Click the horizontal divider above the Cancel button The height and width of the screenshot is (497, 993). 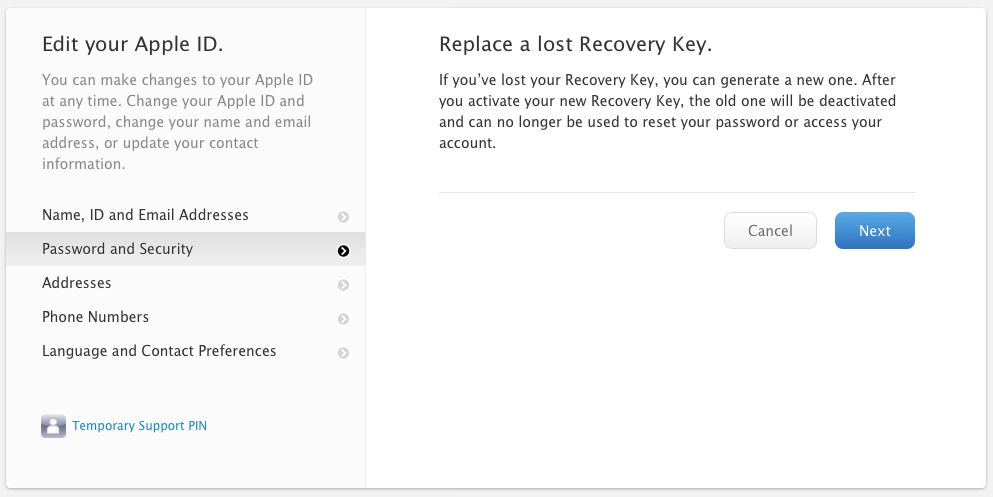click(x=676, y=192)
